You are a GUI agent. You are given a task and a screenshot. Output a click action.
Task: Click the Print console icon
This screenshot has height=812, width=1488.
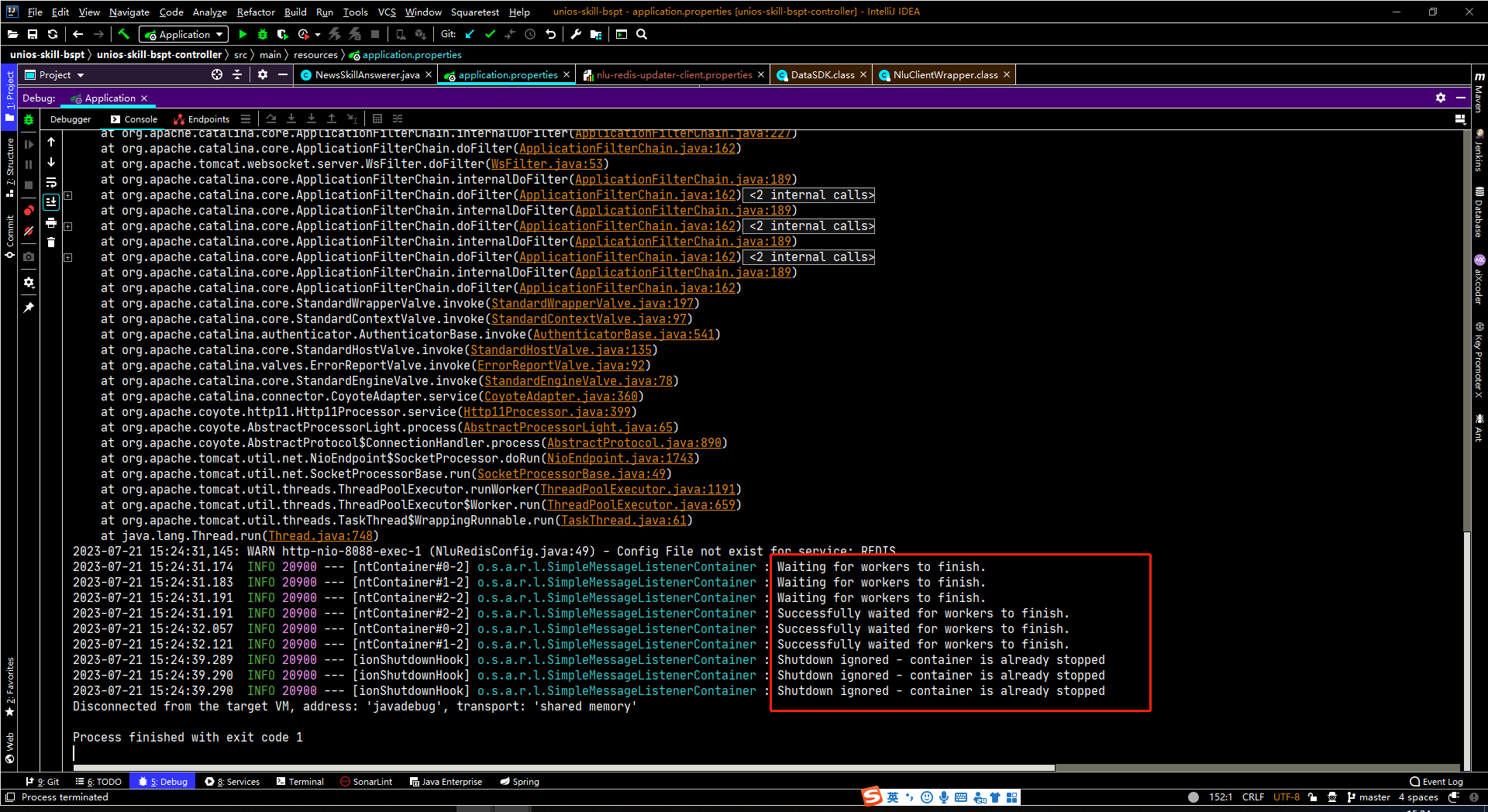coord(51,222)
